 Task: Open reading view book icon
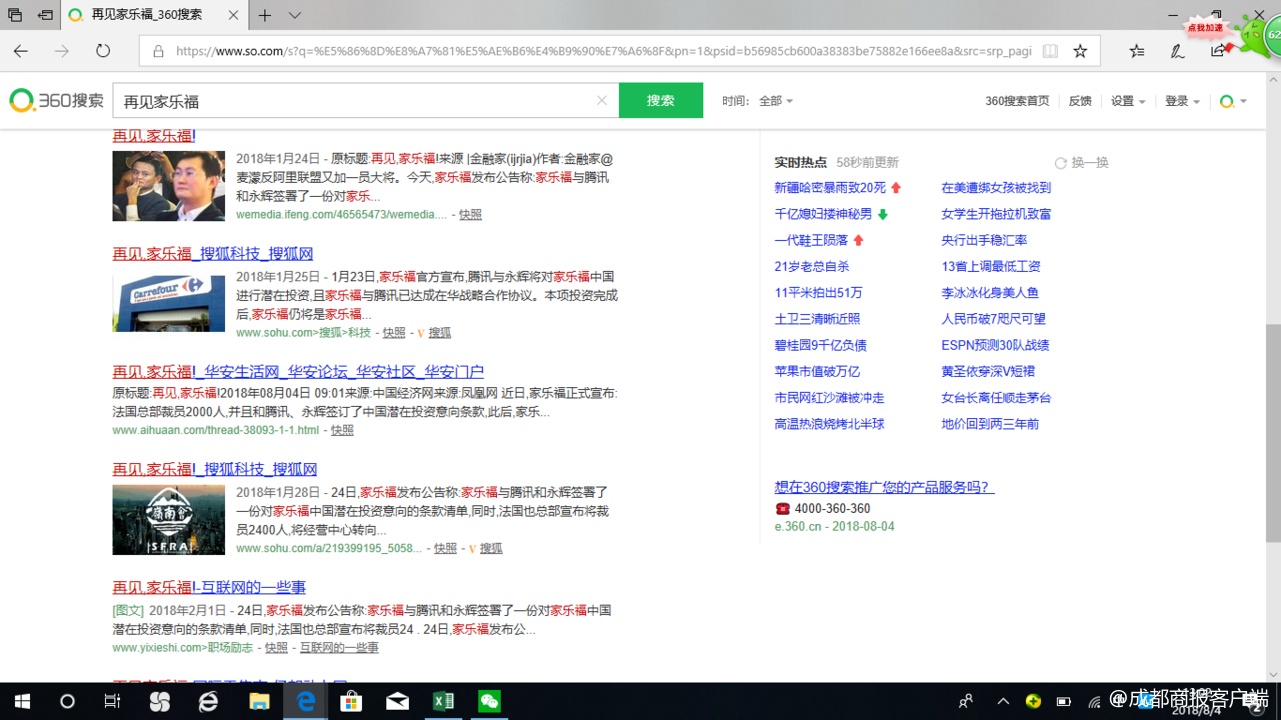tap(1050, 51)
